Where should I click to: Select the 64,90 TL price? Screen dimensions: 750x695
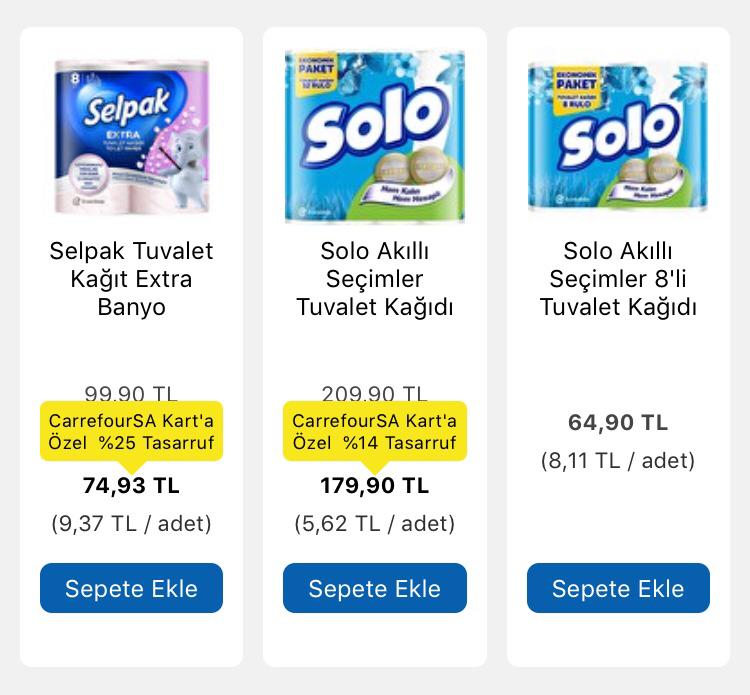[618, 423]
